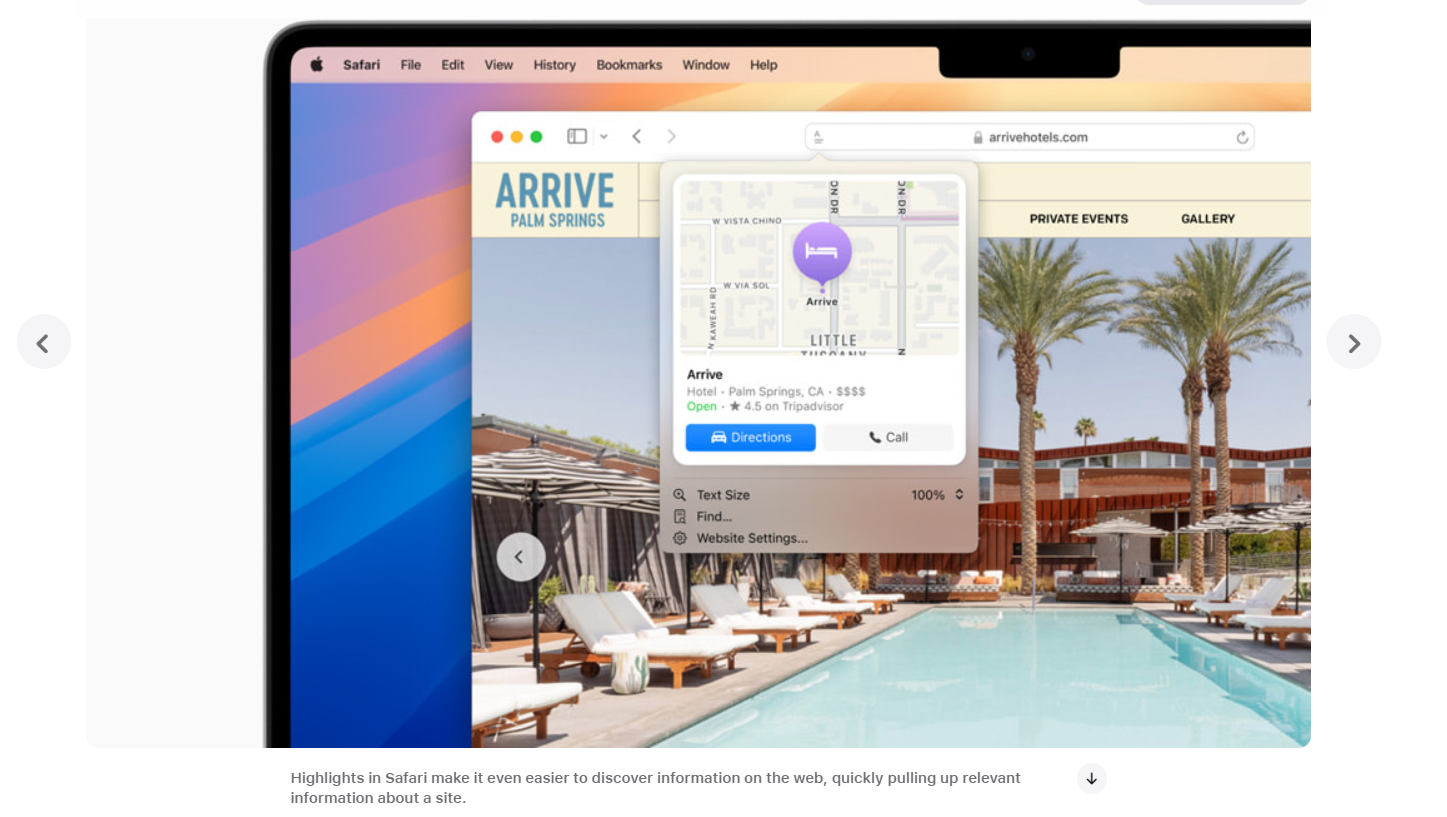Go forward with Safari's forward arrow
Viewport: 1447px width, 817px height.
pyautogui.click(x=672, y=136)
